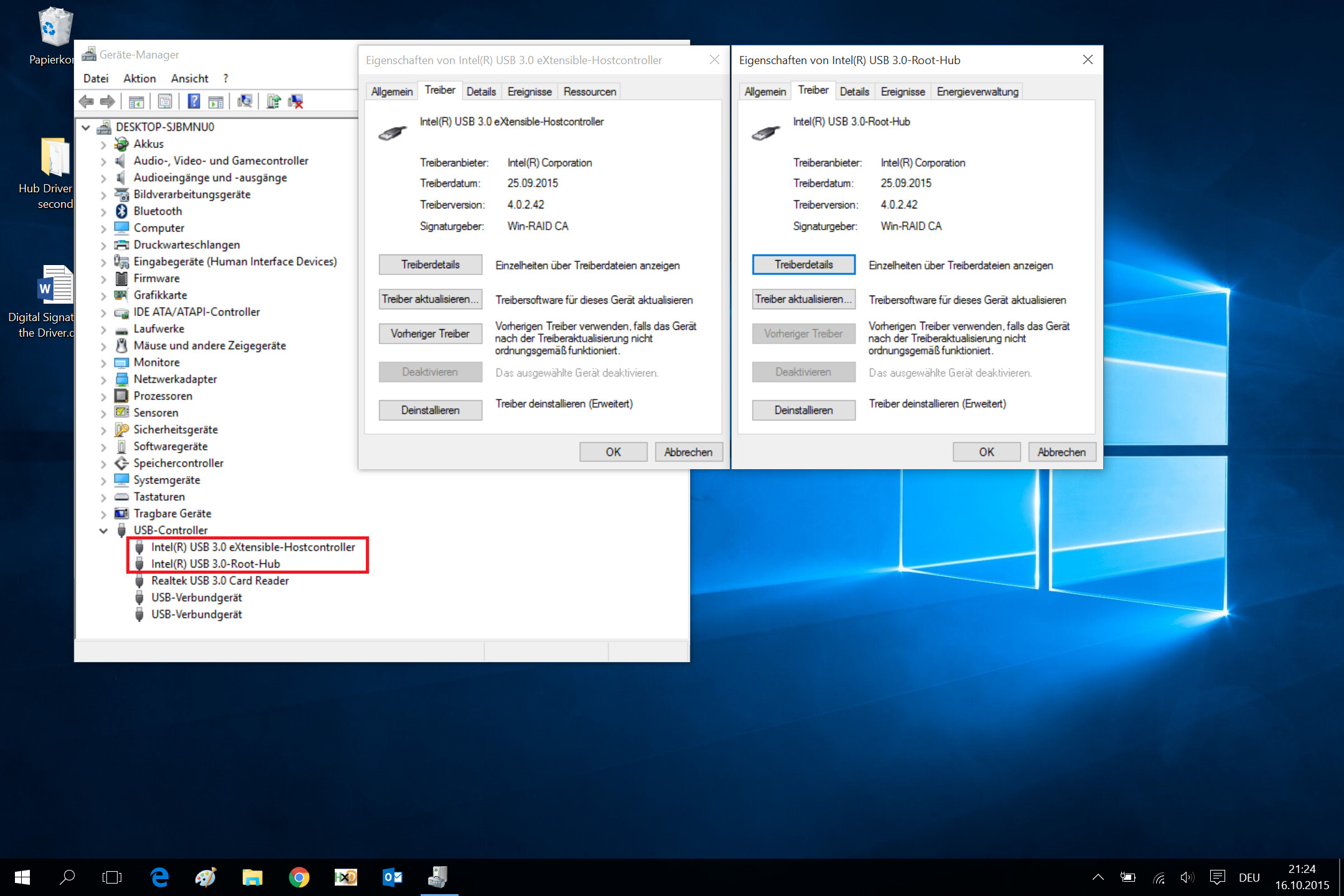The width and height of the screenshot is (1344, 896).
Task: Click Vorheriger Treiber in Hostcontroller dialog
Action: (430, 334)
